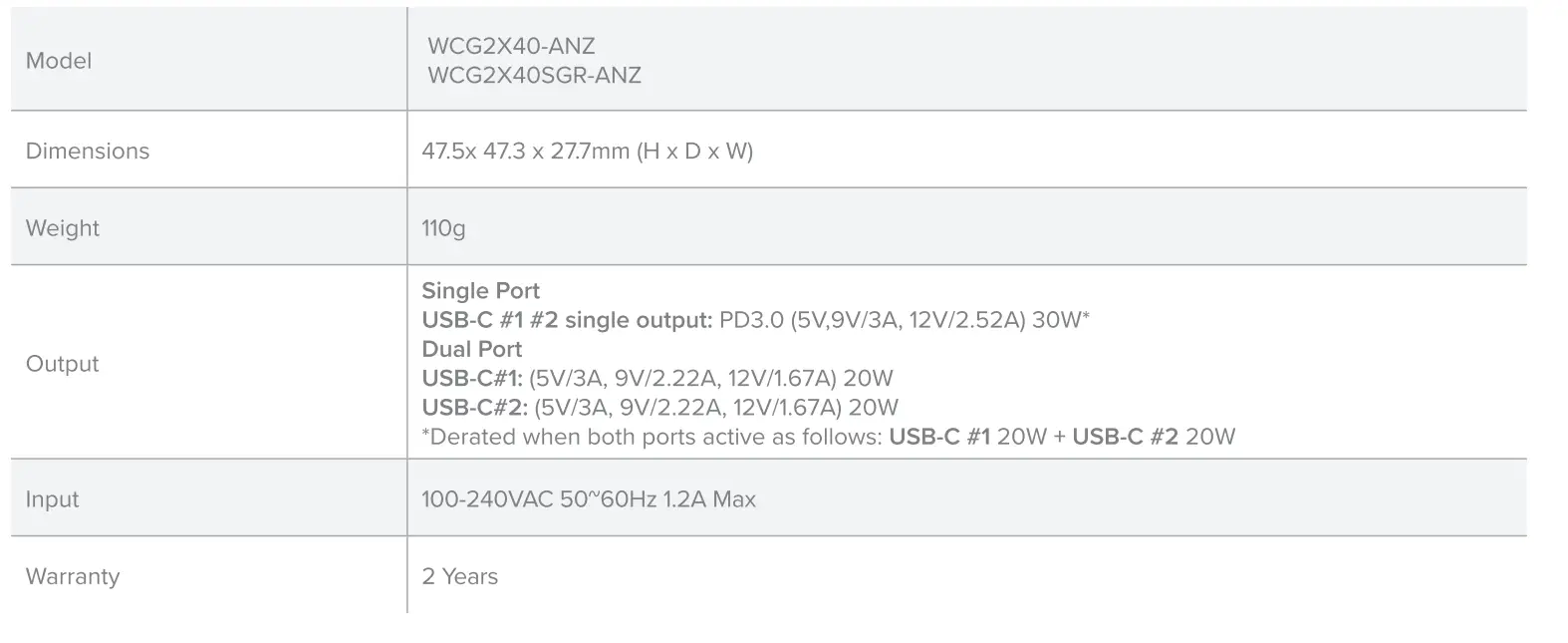Click bold 'USB-C #2' in the derated note

click(1125, 437)
